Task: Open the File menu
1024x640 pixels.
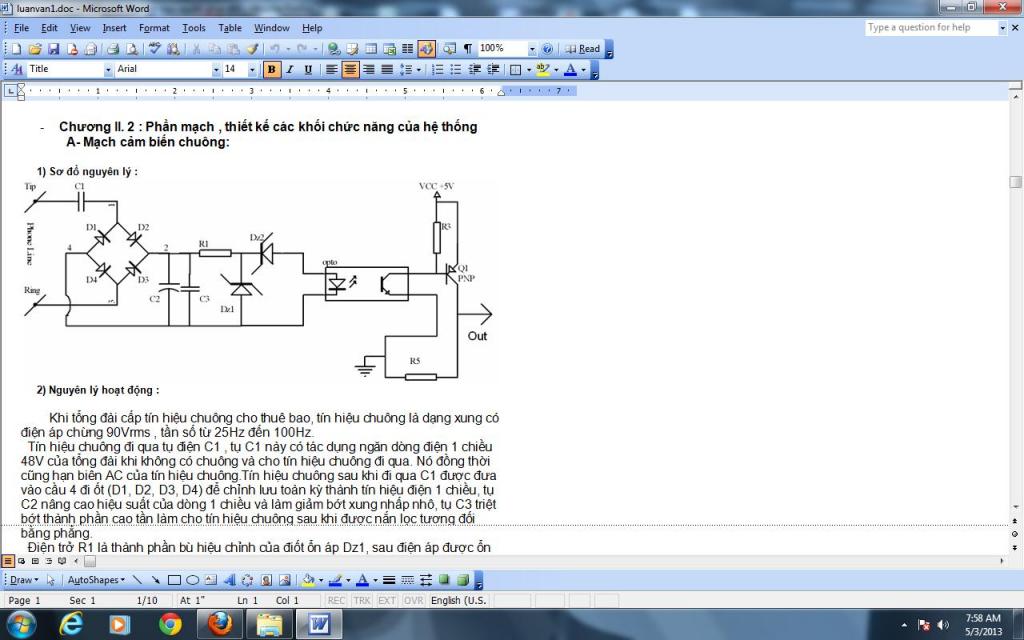Action: (x=22, y=28)
